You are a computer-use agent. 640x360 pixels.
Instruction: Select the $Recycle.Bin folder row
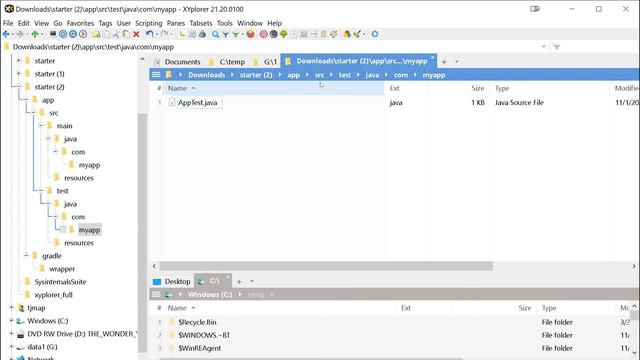[x=197, y=322]
